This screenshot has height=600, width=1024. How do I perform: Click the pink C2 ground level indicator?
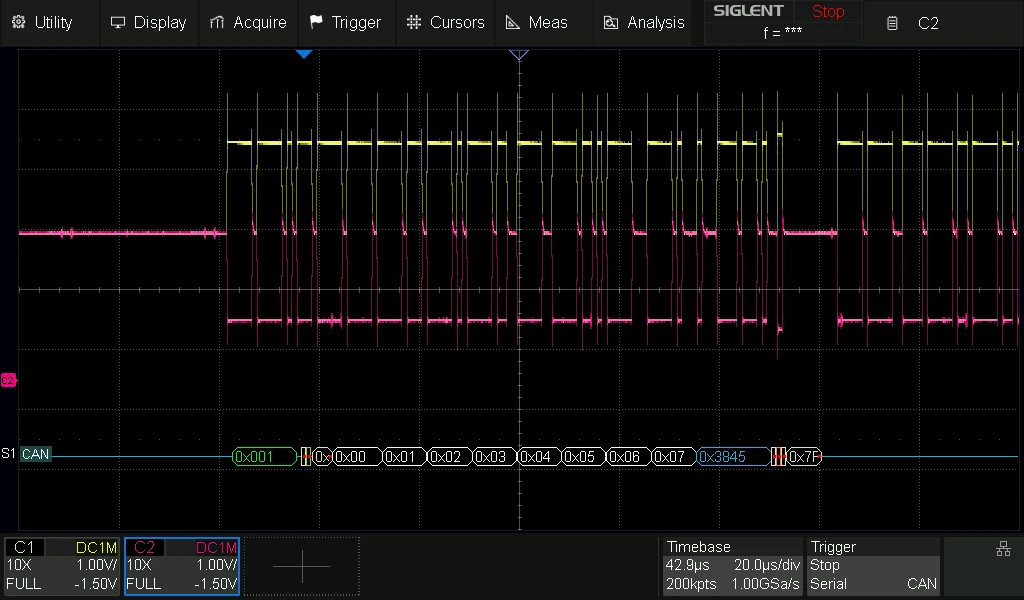(8, 380)
